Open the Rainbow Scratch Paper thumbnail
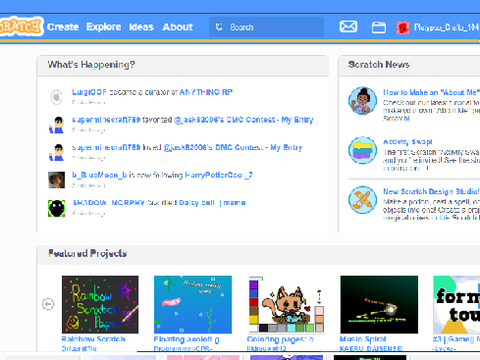480x360 pixels. pyautogui.click(x=100, y=305)
